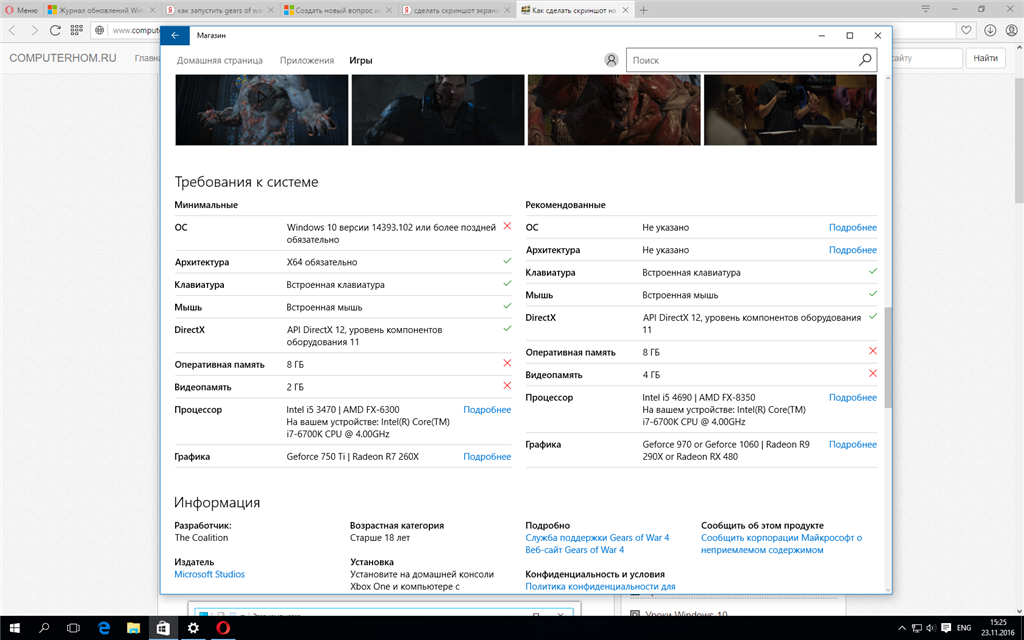Open the Opera "Меню" button
This screenshot has width=1024, height=640.
coord(22,10)
